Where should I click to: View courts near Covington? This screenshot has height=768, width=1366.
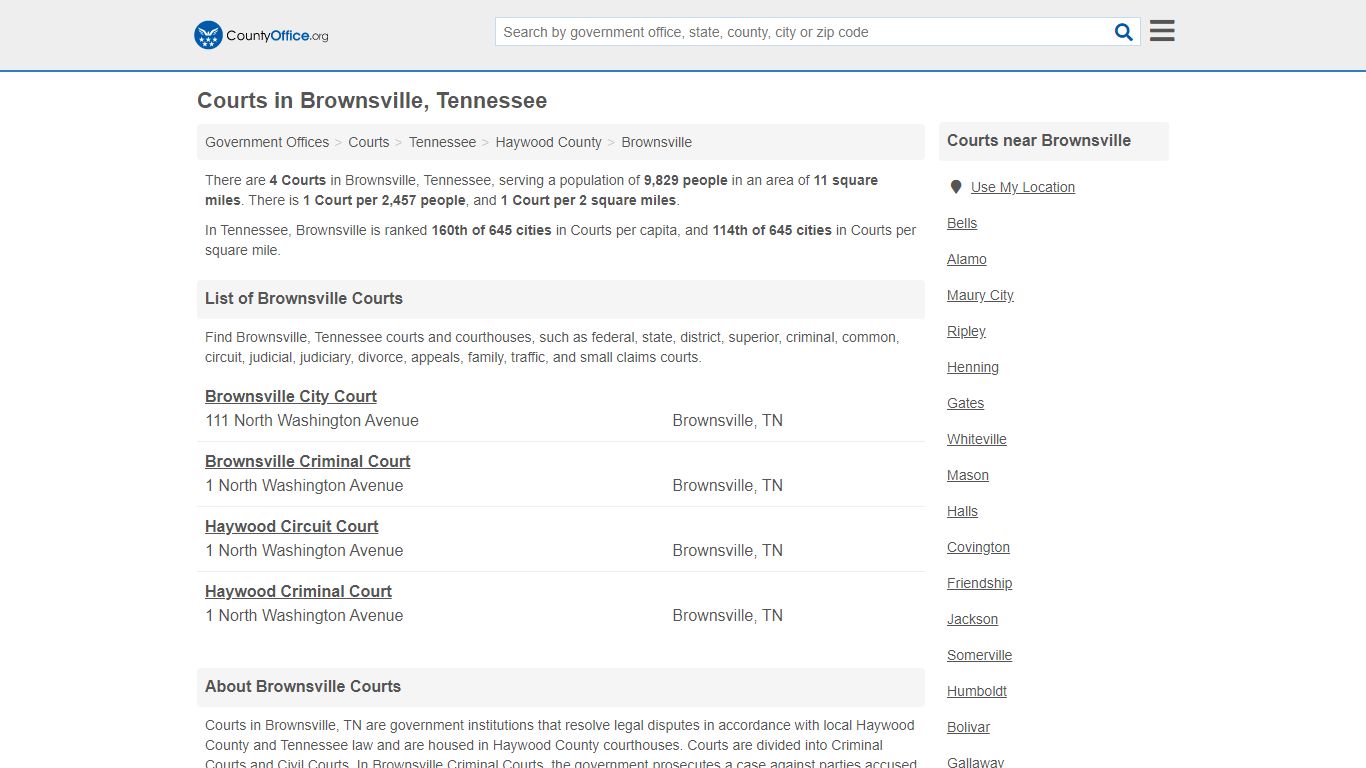pos(978,547)
